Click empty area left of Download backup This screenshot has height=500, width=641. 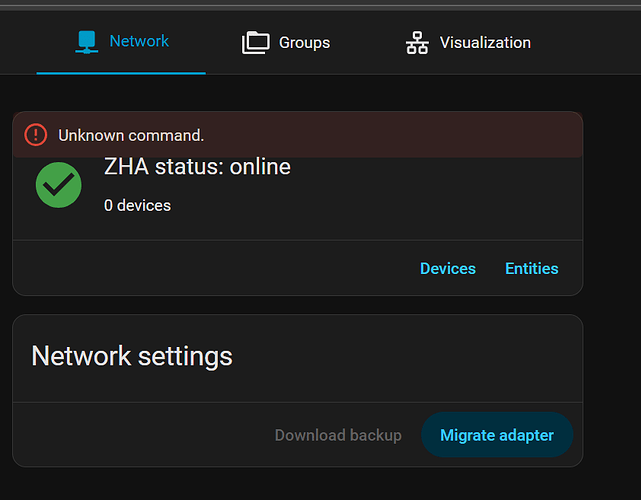140,435
